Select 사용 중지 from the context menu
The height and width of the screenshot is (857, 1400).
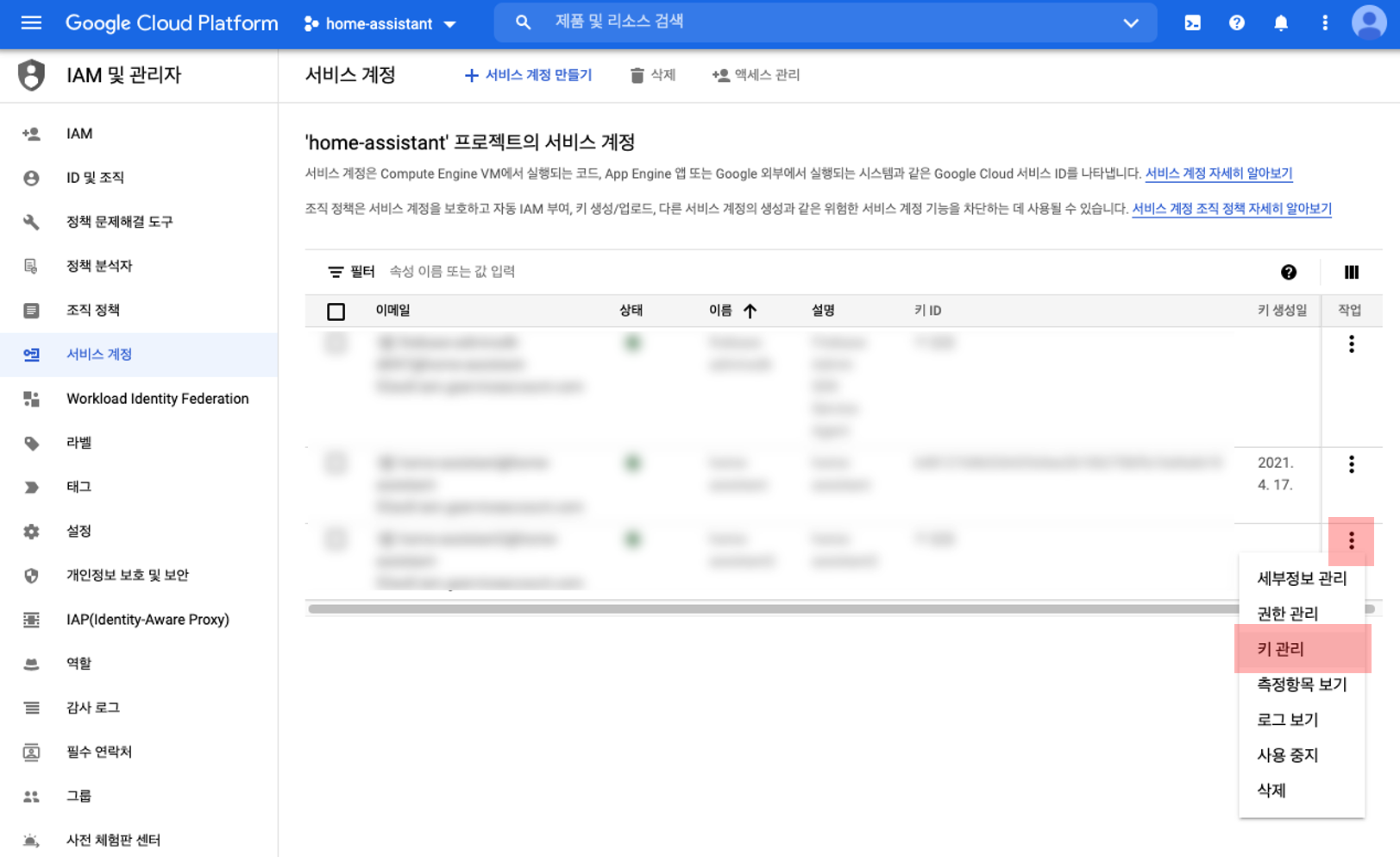[x=1302, y=755]
